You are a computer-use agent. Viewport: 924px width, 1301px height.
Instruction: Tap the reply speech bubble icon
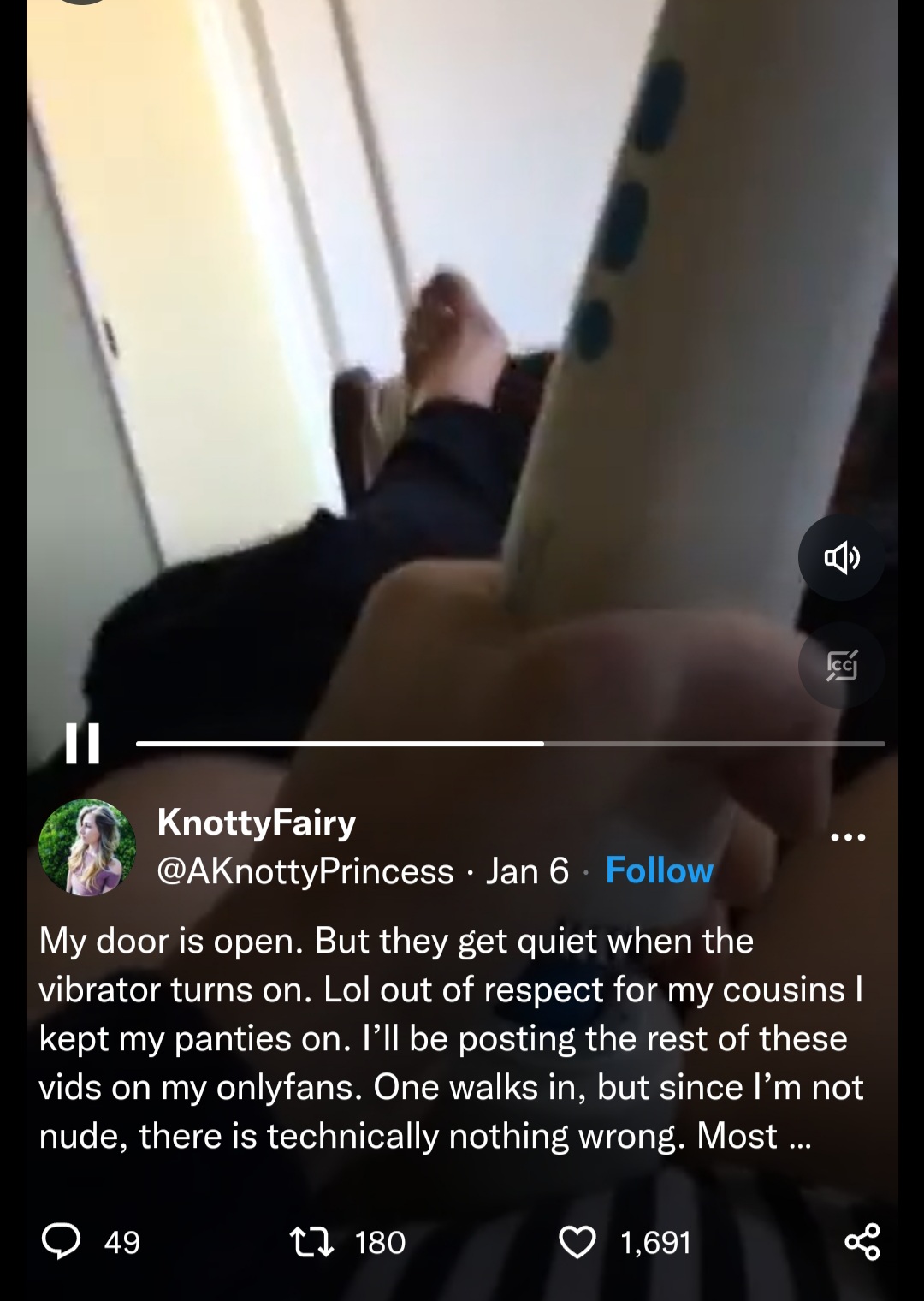click(61, 1242)
